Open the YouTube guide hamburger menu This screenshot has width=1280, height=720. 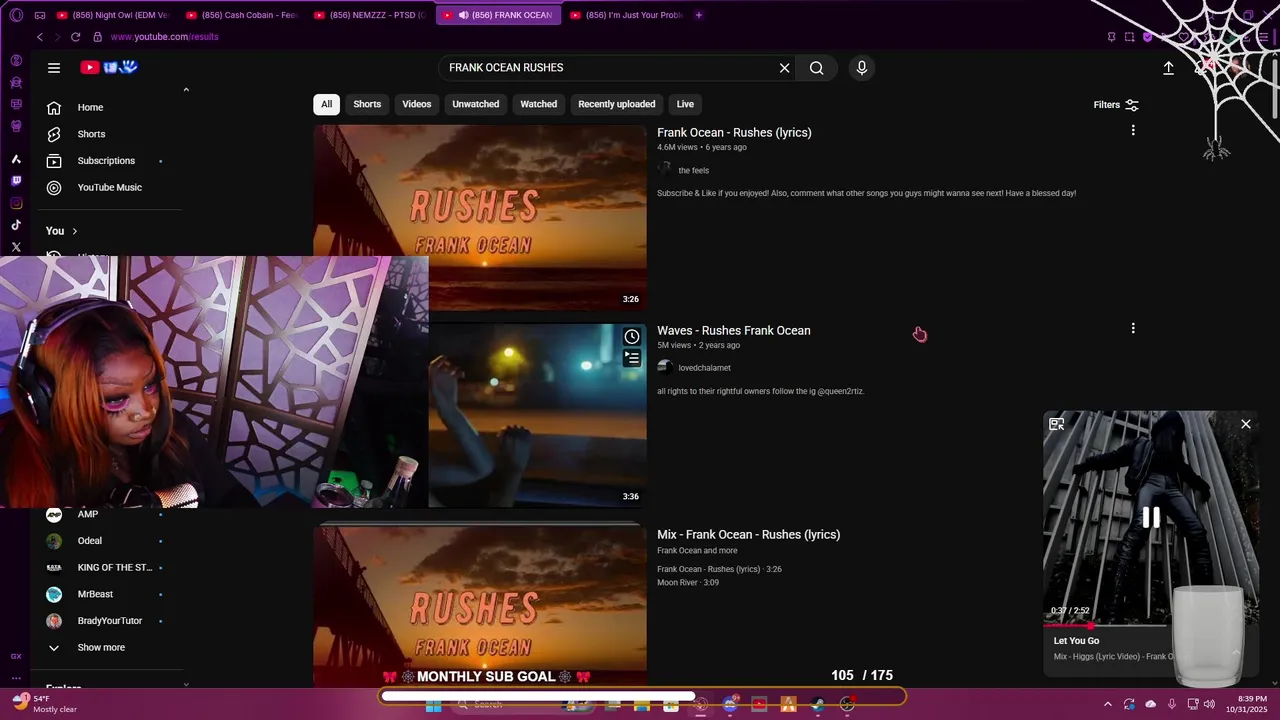[x=54, y=68]
